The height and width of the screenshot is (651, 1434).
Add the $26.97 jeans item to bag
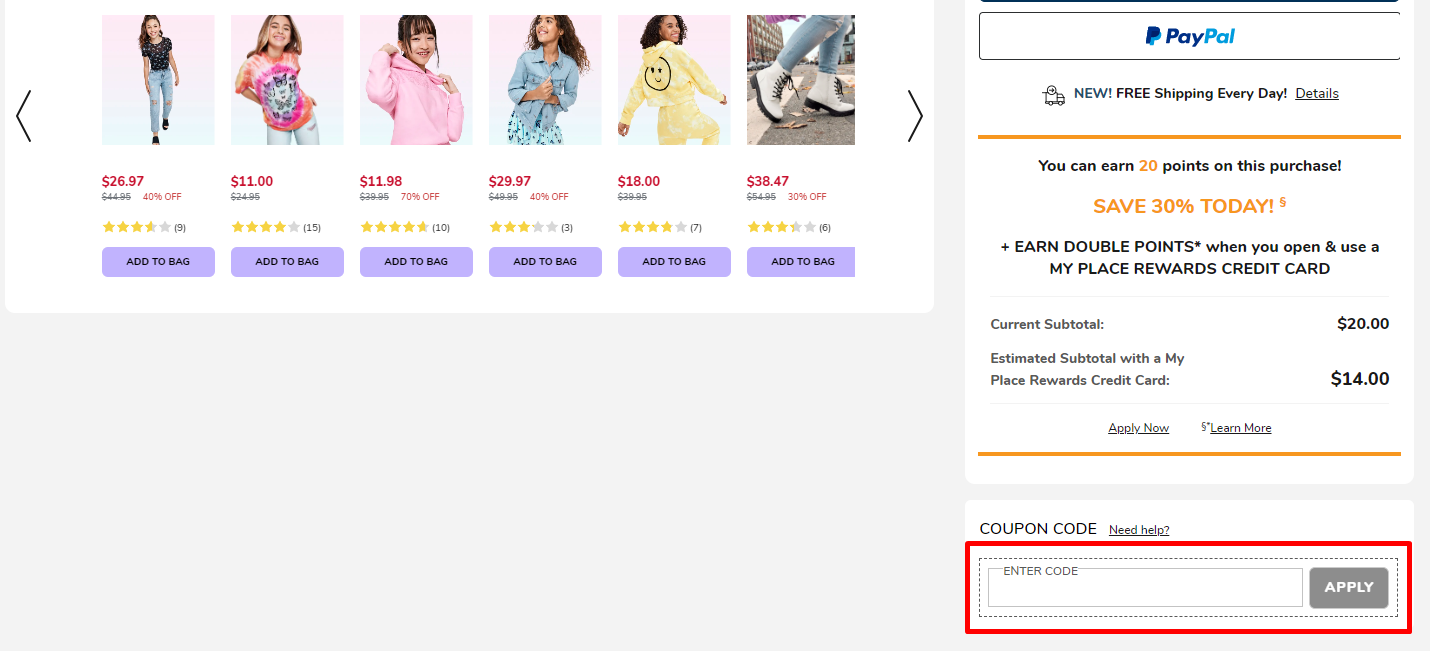coord(158,262)
